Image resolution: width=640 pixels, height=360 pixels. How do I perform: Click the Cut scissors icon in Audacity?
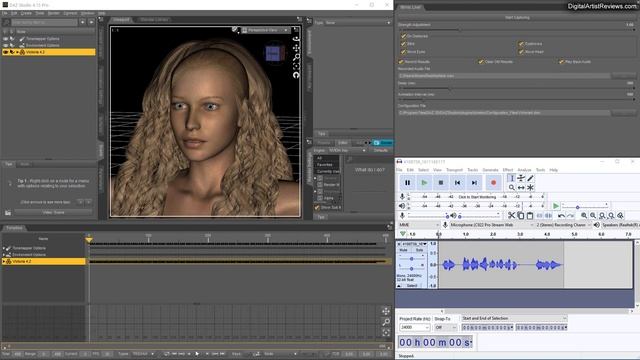click(x=511, y=216)
